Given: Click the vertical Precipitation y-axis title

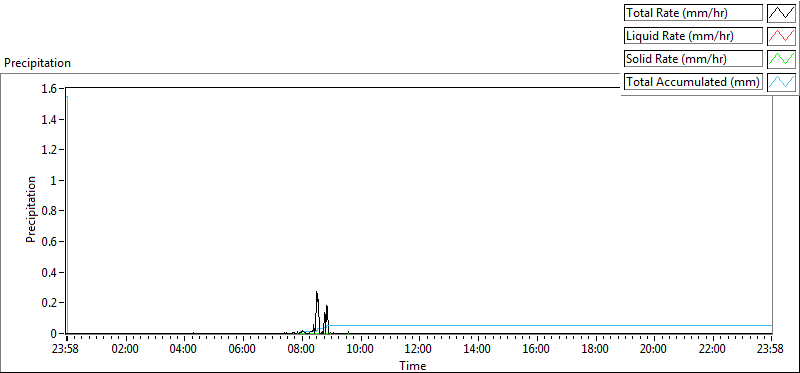Looking at the screenshot, I should (x=31, y=209).
